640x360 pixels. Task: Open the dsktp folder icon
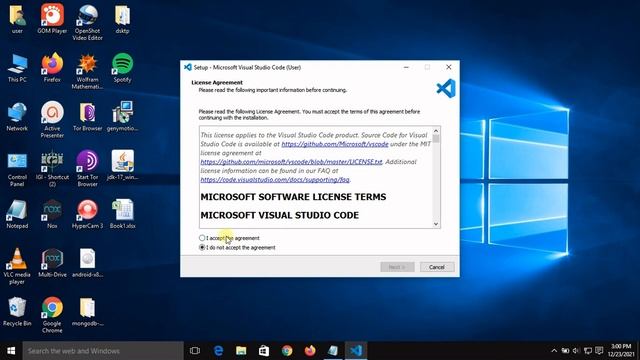[x=122, y=18]
